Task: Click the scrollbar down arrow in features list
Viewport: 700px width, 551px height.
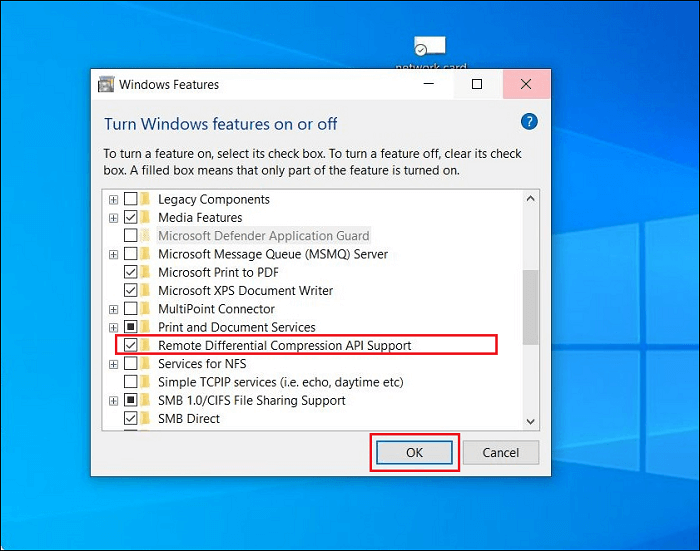Action: [530, 422]
